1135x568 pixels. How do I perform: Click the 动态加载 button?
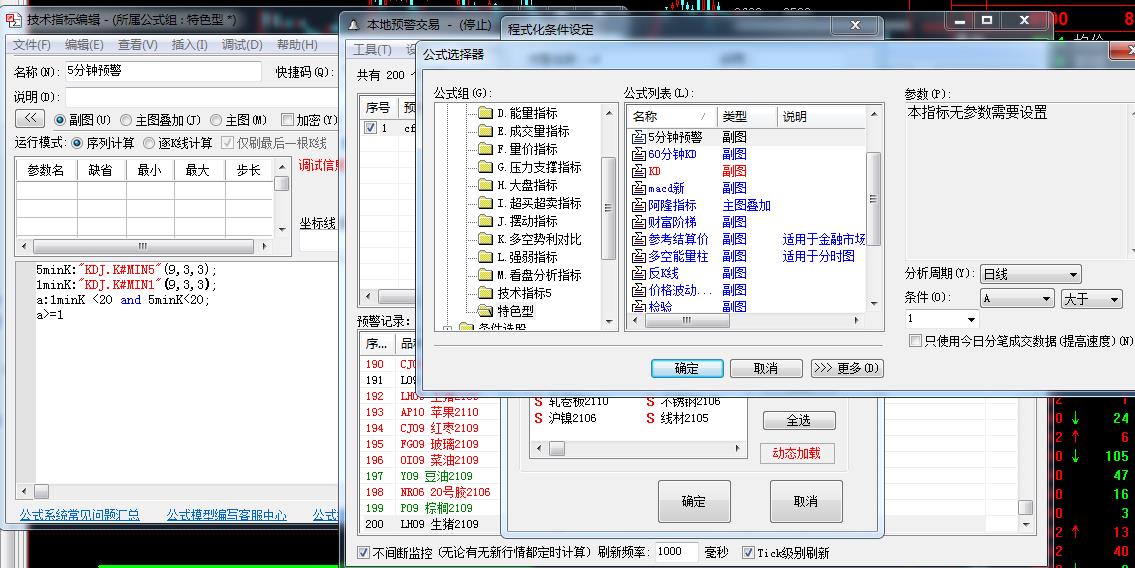(797, 454)
